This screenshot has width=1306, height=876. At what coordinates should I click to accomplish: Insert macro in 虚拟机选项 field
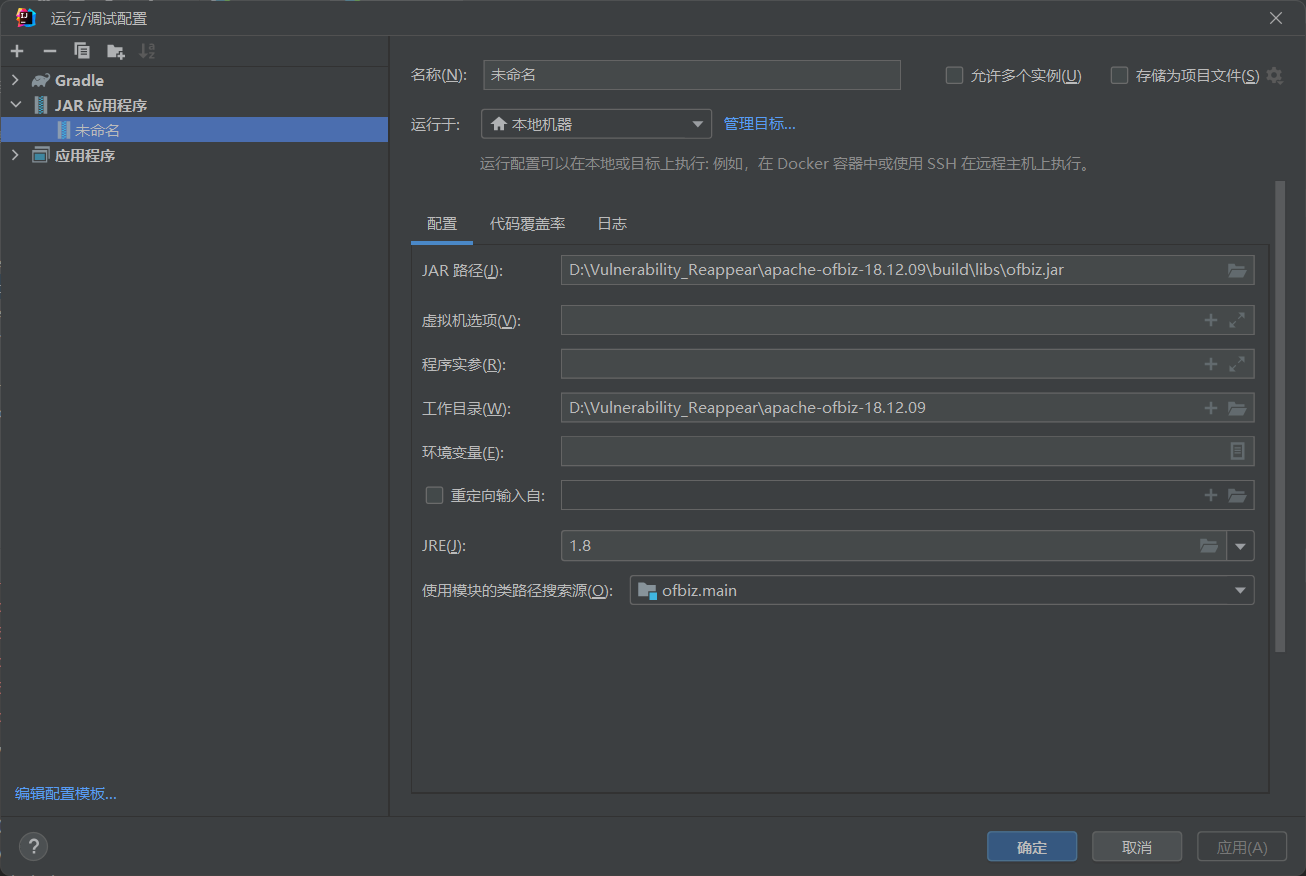click(x=1211, y=320)
